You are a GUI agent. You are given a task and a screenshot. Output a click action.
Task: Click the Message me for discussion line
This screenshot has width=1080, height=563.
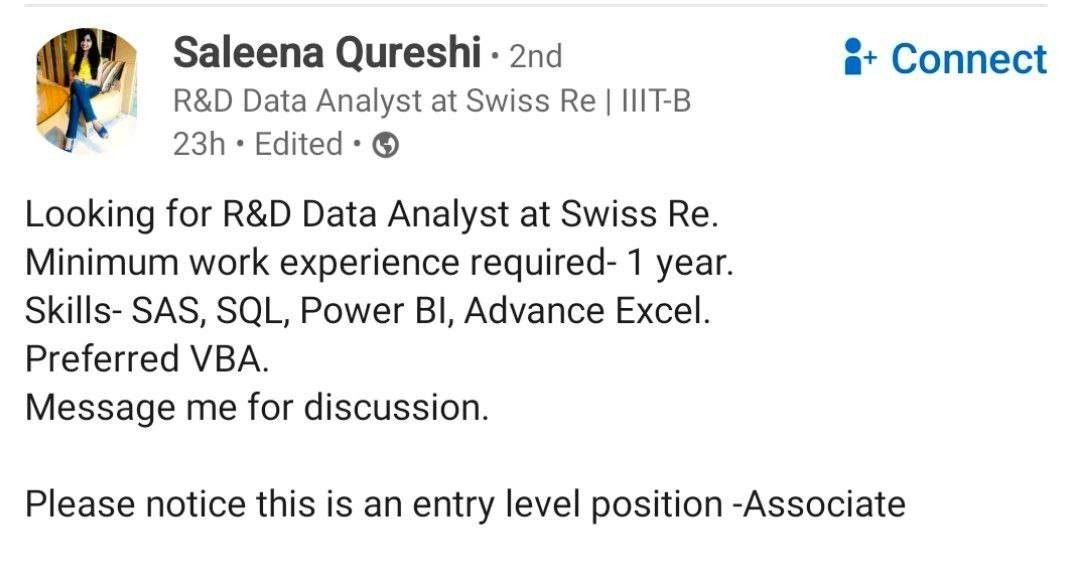[x=257, y=408]
